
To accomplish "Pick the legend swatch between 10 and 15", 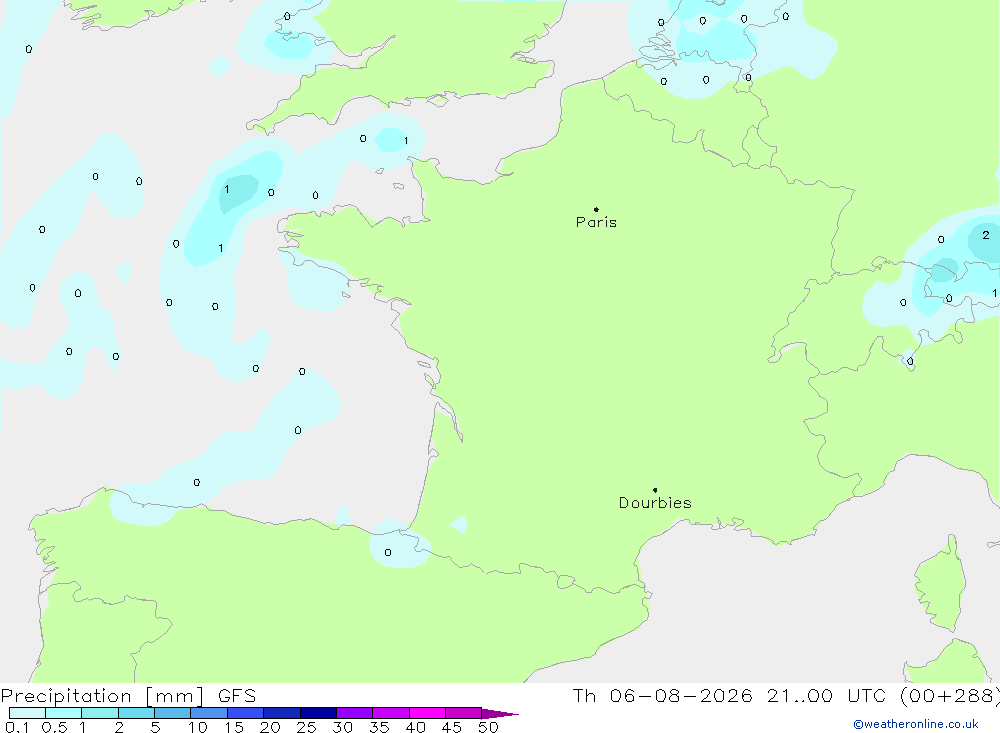I will click(209, 713).
